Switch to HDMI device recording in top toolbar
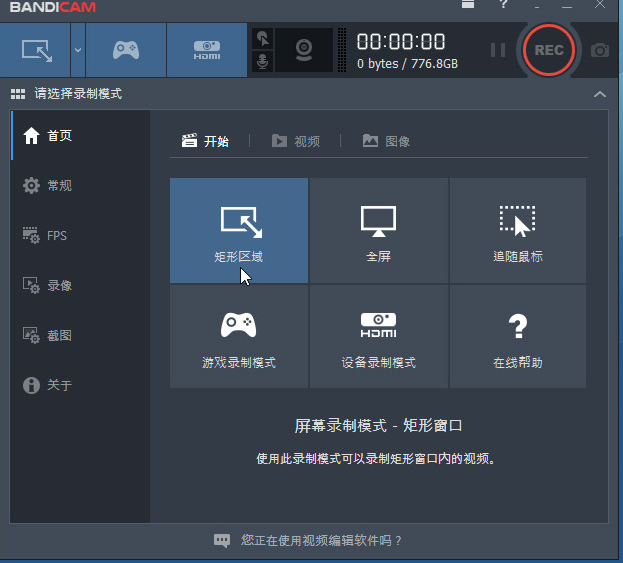623x563 pixels. (207, 50)
